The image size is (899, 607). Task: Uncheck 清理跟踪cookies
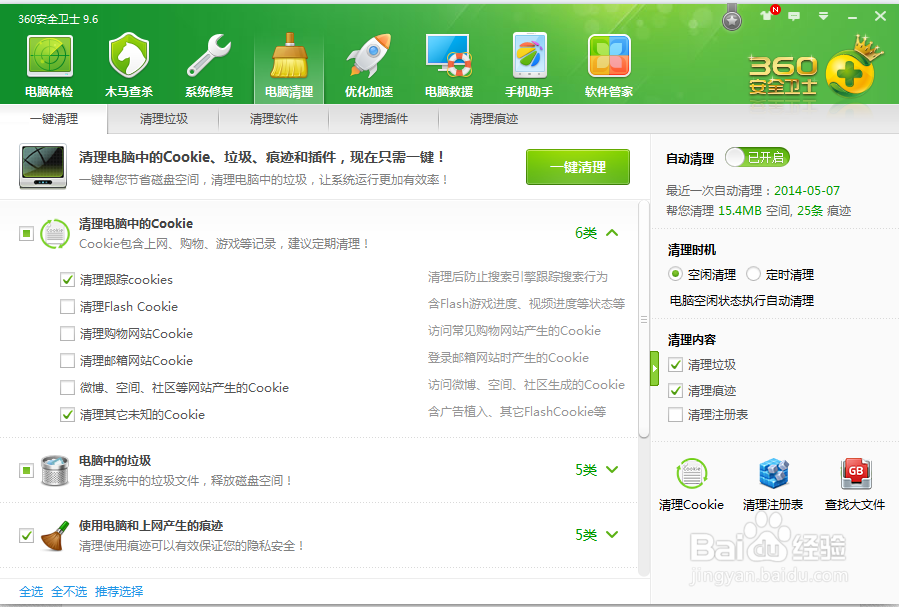67,280
